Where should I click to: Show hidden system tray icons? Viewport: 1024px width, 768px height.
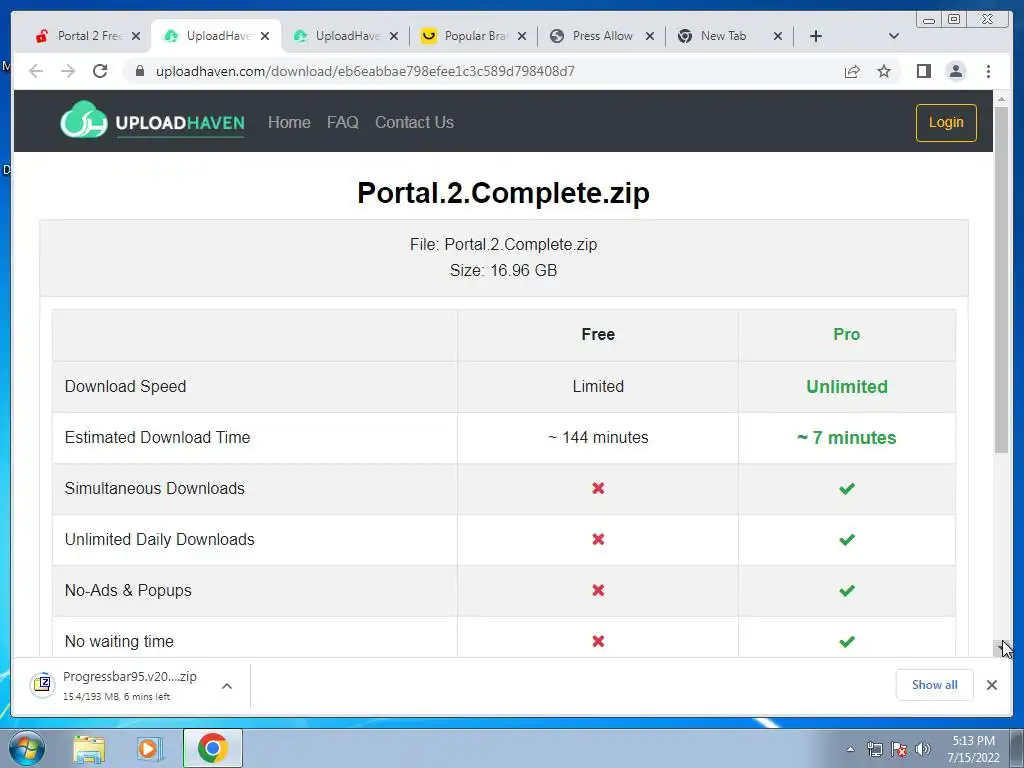click(x=850, y=749)
